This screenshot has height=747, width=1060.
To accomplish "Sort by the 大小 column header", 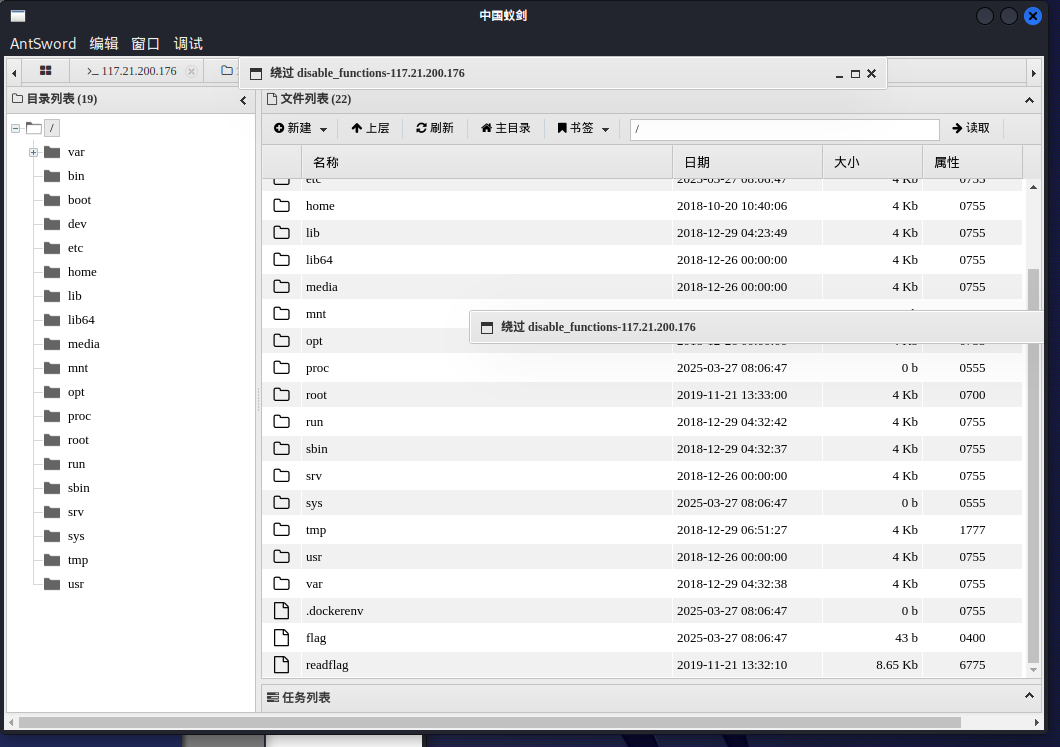I will tap(873, 162).
